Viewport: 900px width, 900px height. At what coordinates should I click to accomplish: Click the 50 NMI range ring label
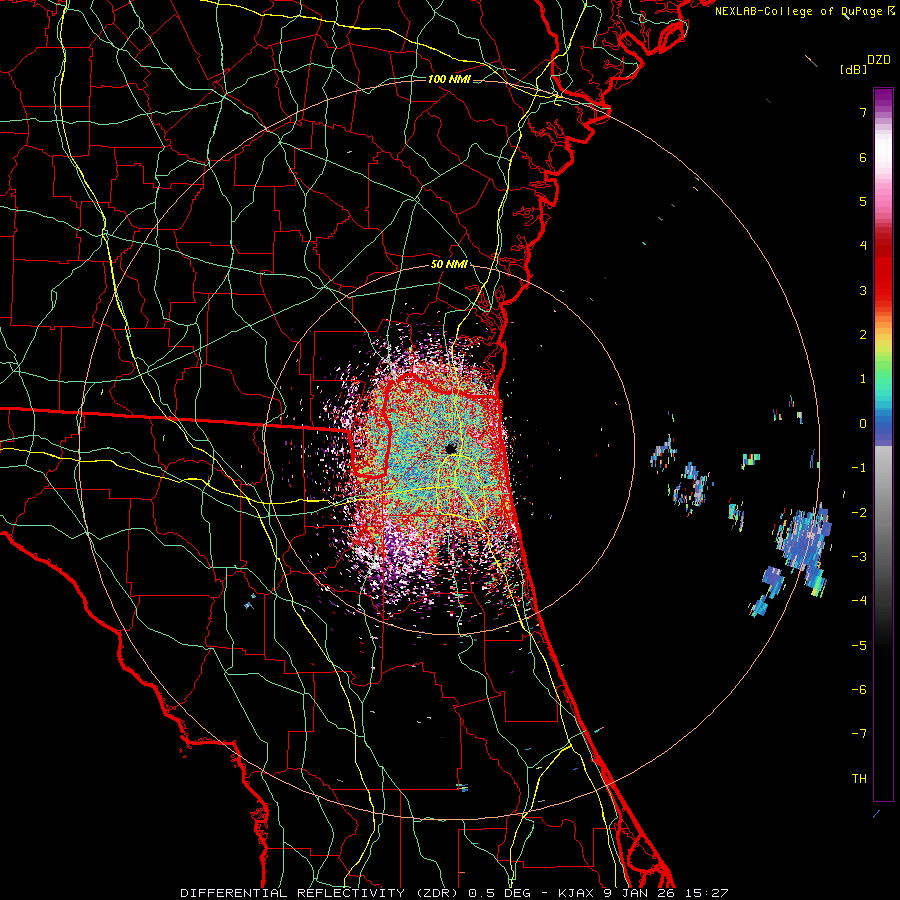tap(449, 265)
